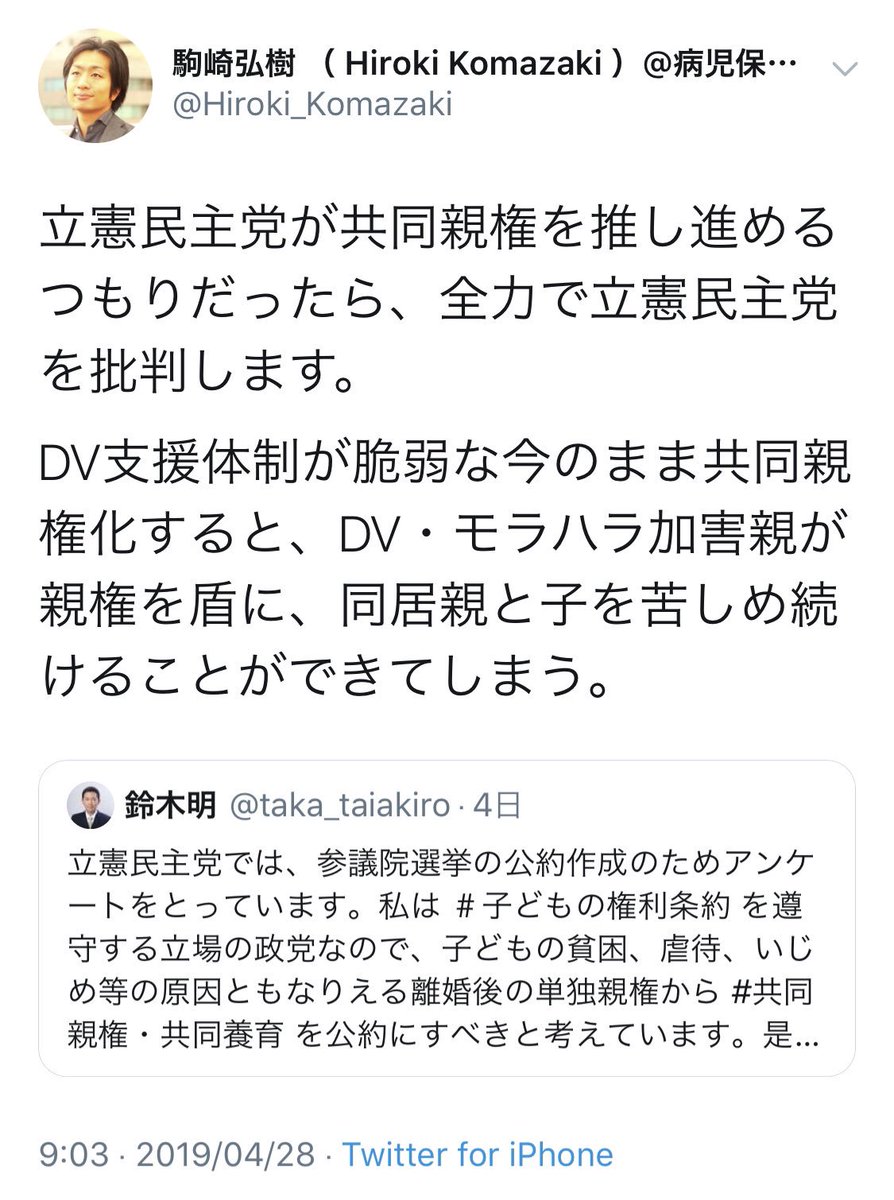Open 鈴木明's quoted avatar thumbnail
The height and width of the screenshot is (1200, 894).
tap(90, 805)
